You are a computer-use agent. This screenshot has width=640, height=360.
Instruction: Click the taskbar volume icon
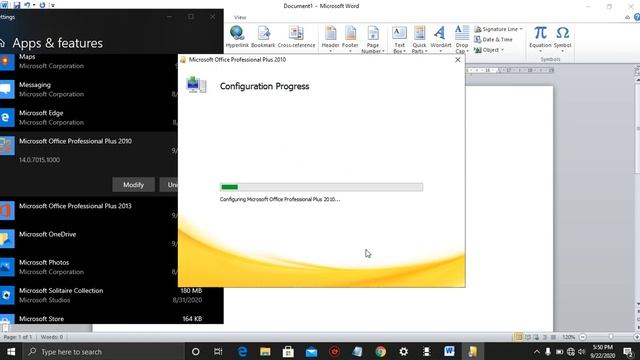(x=582, y=351)
